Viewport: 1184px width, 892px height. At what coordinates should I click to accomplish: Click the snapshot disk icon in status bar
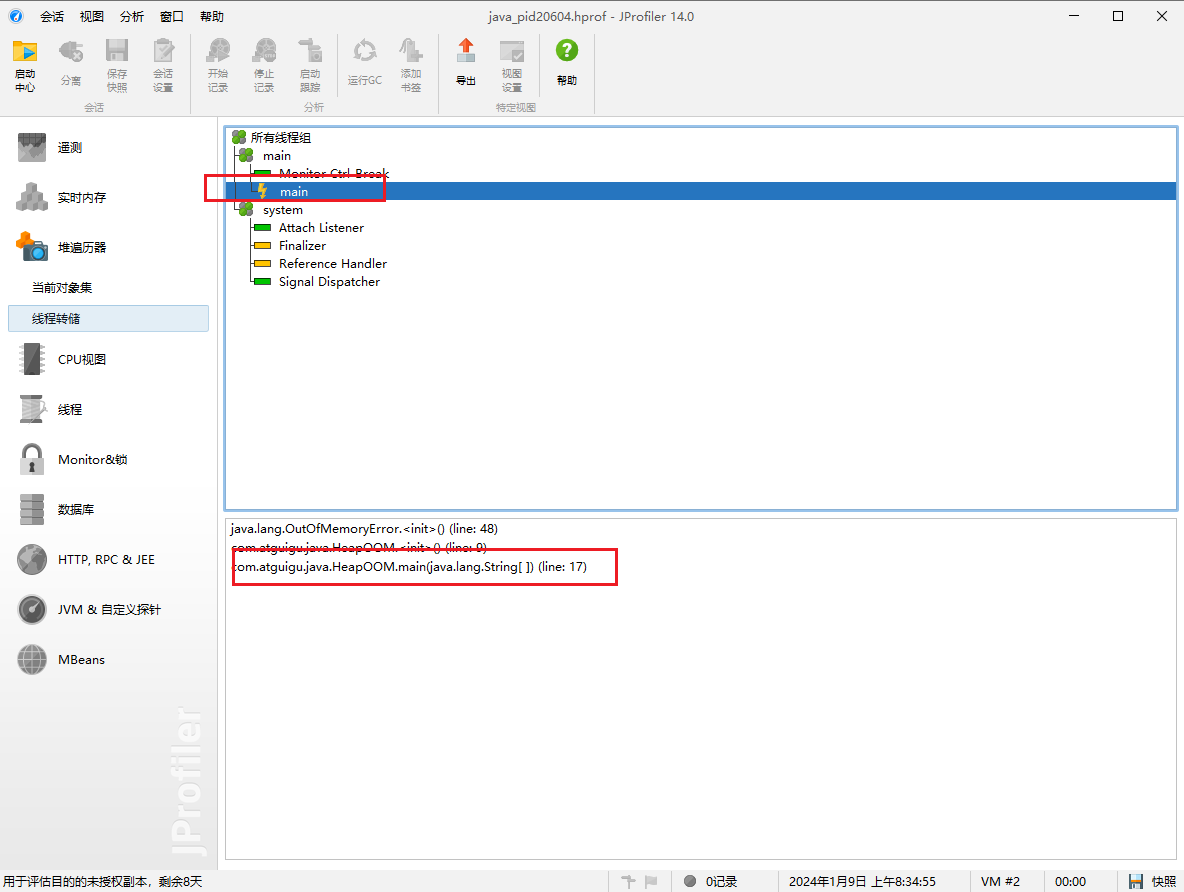[1136, 881]
